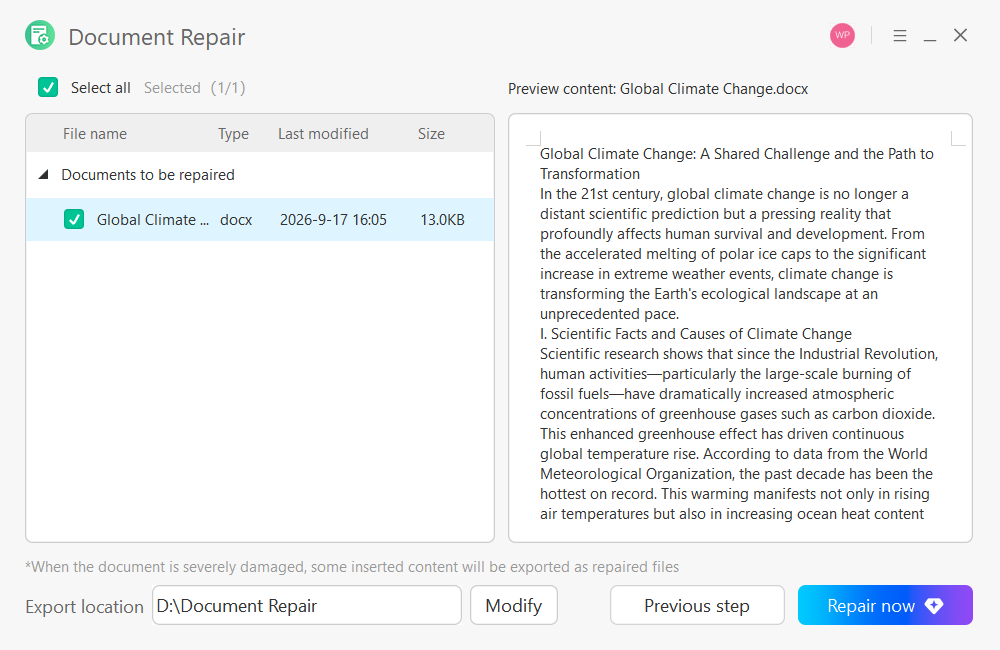This screenshot has height=650, width=1000.
Task: Uncheck the Global Climate docx file checkbox
Action: 74,219
